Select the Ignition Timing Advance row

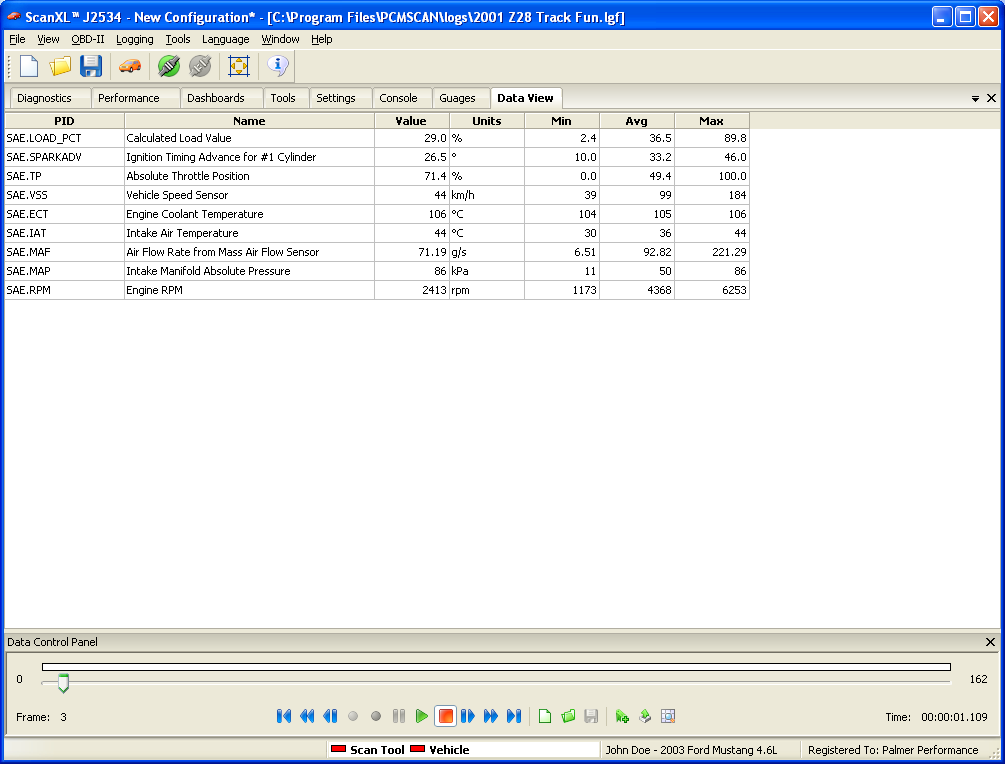(377, 157)
